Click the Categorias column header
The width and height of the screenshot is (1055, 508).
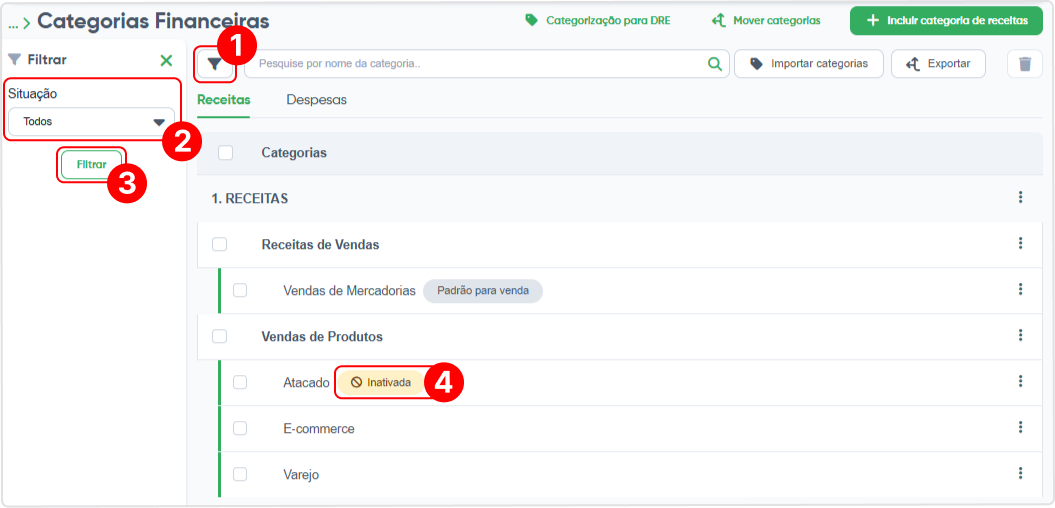[294, 153]
